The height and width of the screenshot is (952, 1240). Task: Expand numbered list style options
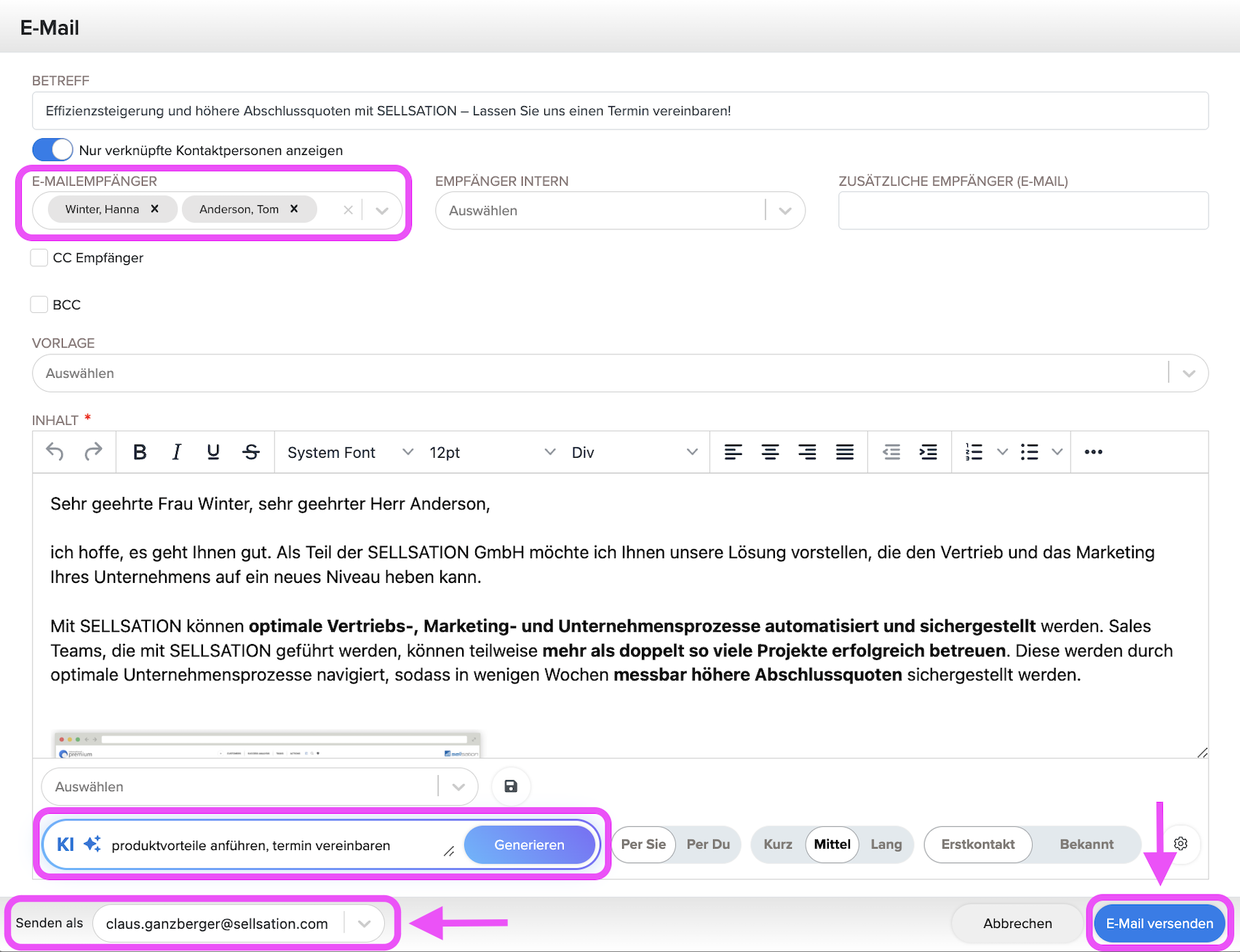coord(1002,452)
